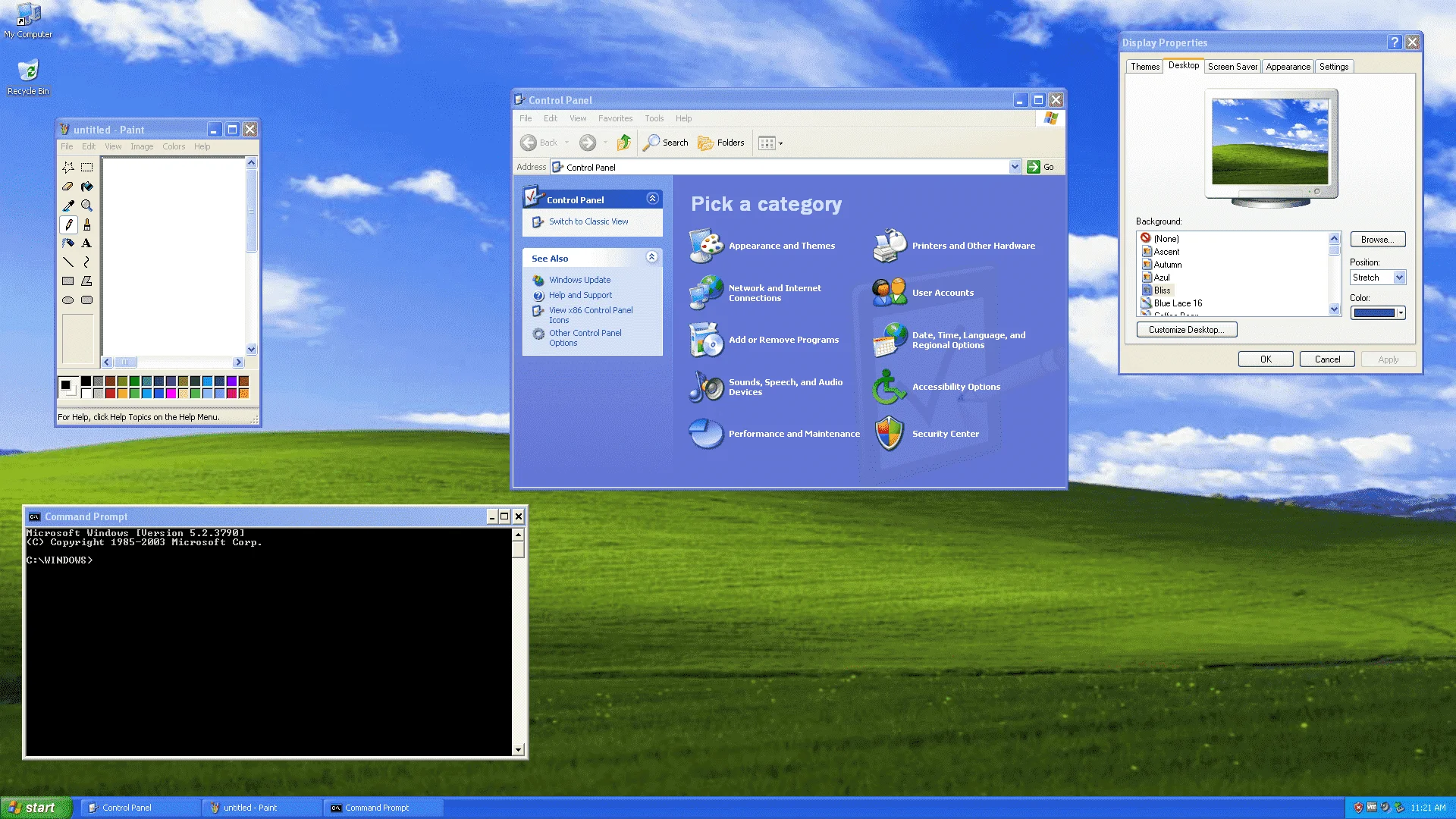Select the Airbrush tool in Paint

tap(68, 243)
